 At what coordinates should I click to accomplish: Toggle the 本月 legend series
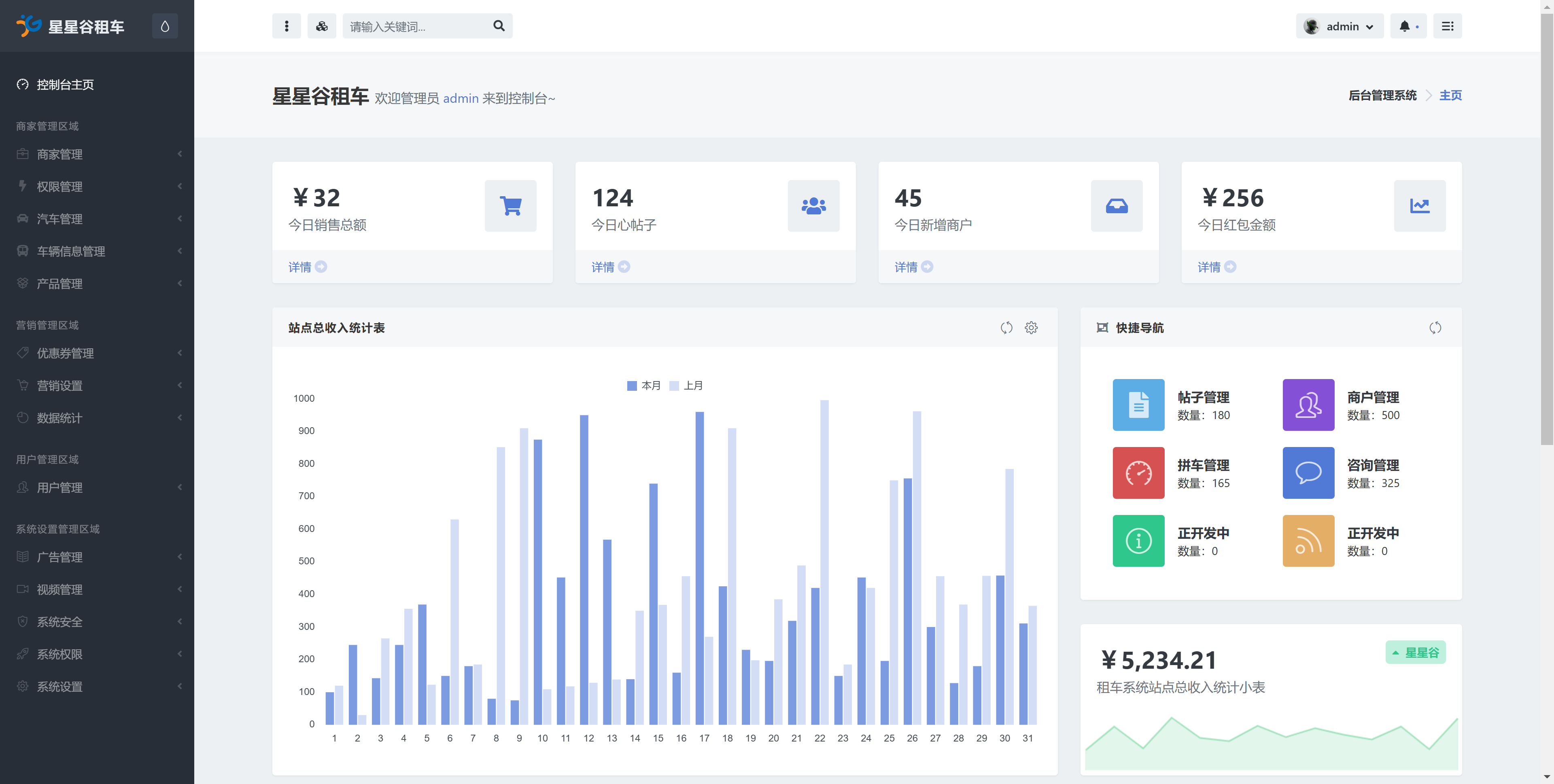644,386
